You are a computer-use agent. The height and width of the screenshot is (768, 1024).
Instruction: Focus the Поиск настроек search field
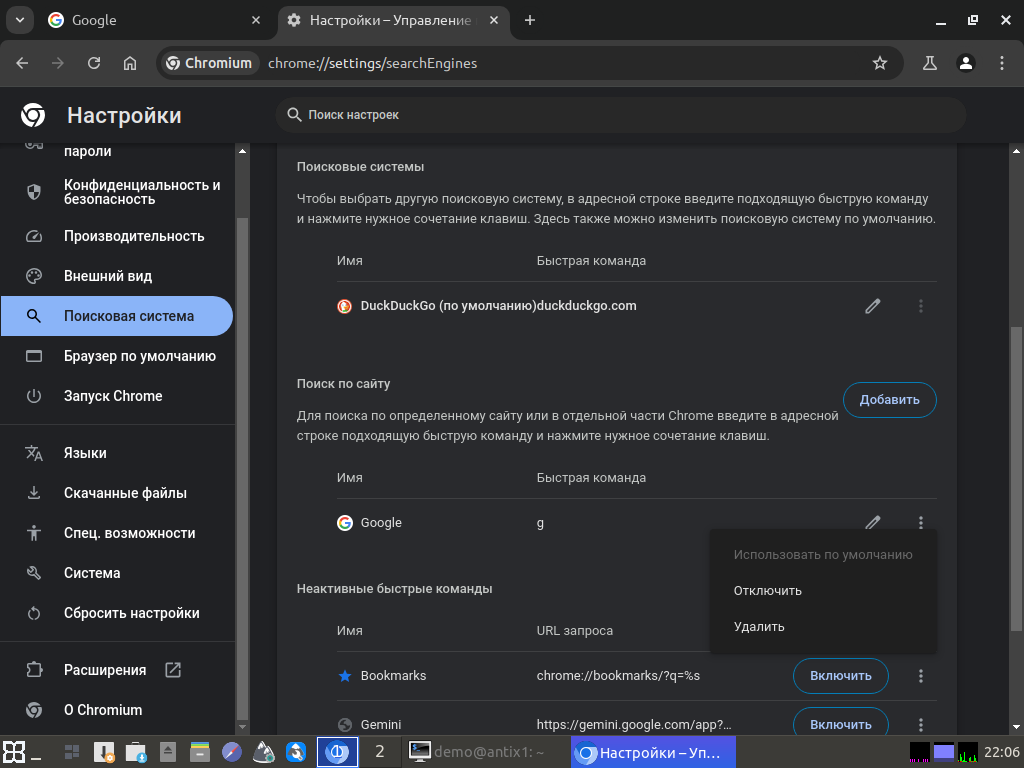coord(620,115)
